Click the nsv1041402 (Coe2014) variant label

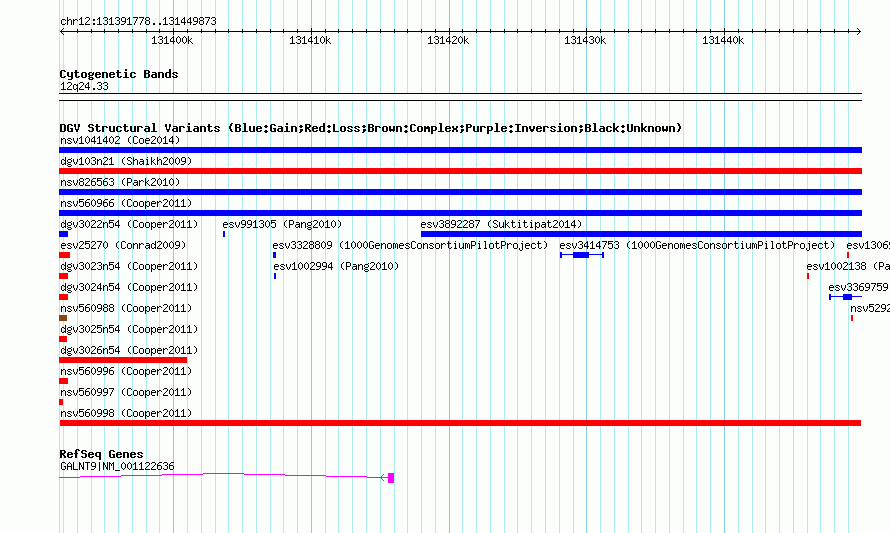pos(120,140)
